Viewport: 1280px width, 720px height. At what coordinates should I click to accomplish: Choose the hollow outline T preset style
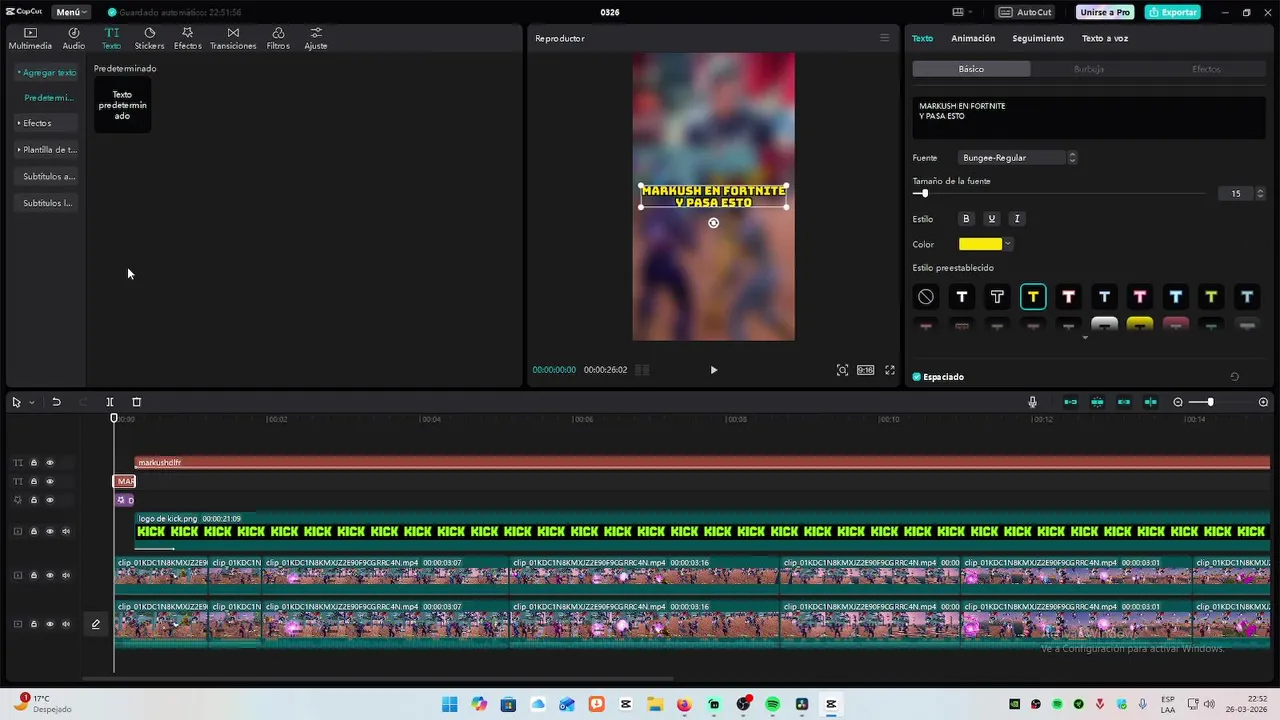point(997,297)
